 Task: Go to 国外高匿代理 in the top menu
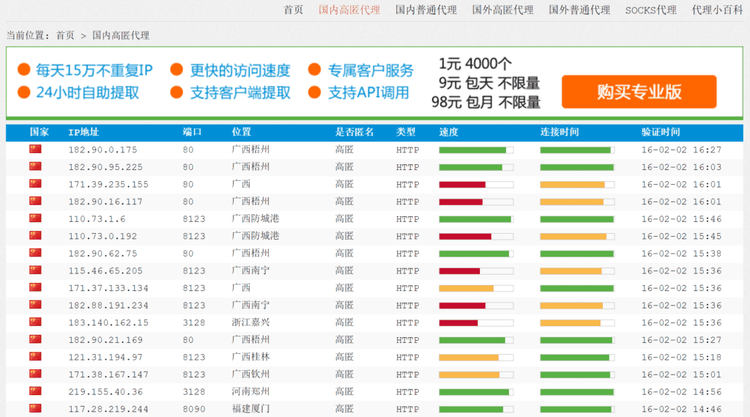click(502, 10)
